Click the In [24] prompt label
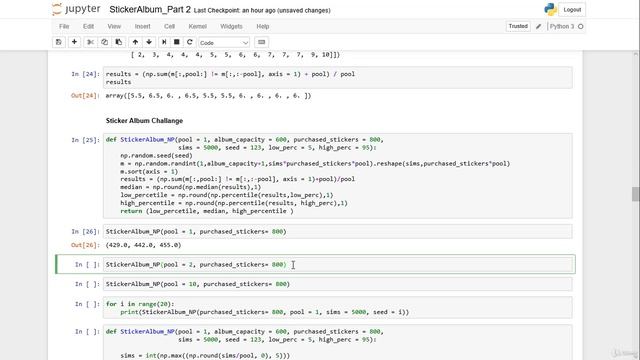Viewport: 640px width, 360px height. tap(85, 74)
